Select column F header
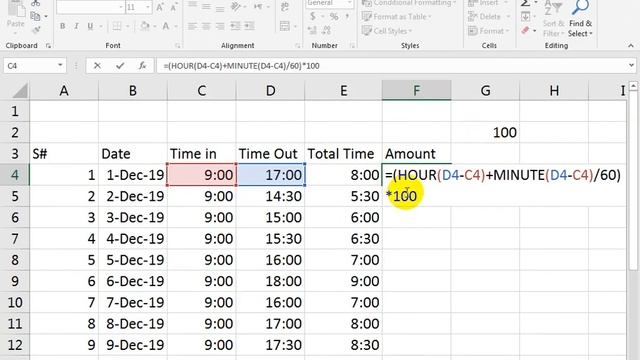 pyautogui.click(x=416, y=90)
